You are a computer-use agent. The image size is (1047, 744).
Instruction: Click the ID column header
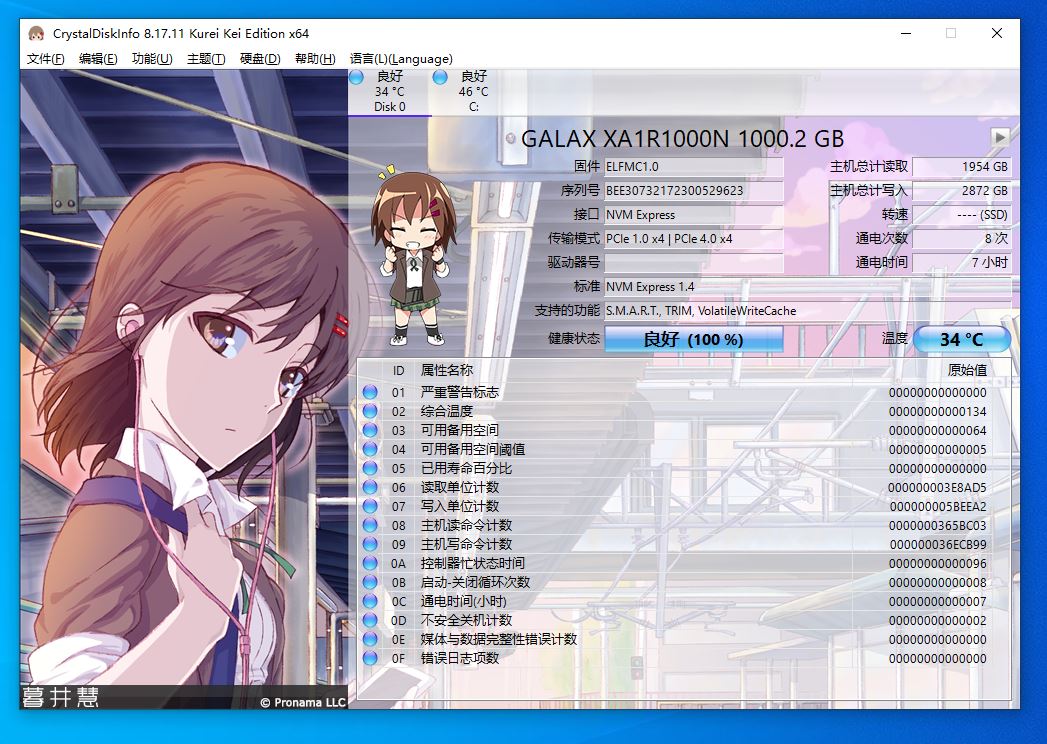[399, 371]
